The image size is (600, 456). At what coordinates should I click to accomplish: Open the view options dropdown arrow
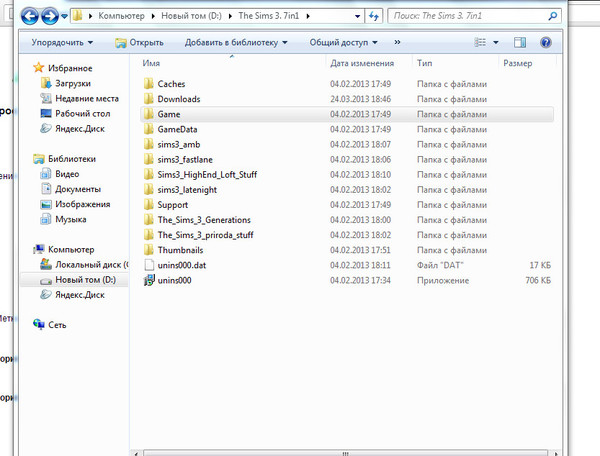tap(496, 42)
